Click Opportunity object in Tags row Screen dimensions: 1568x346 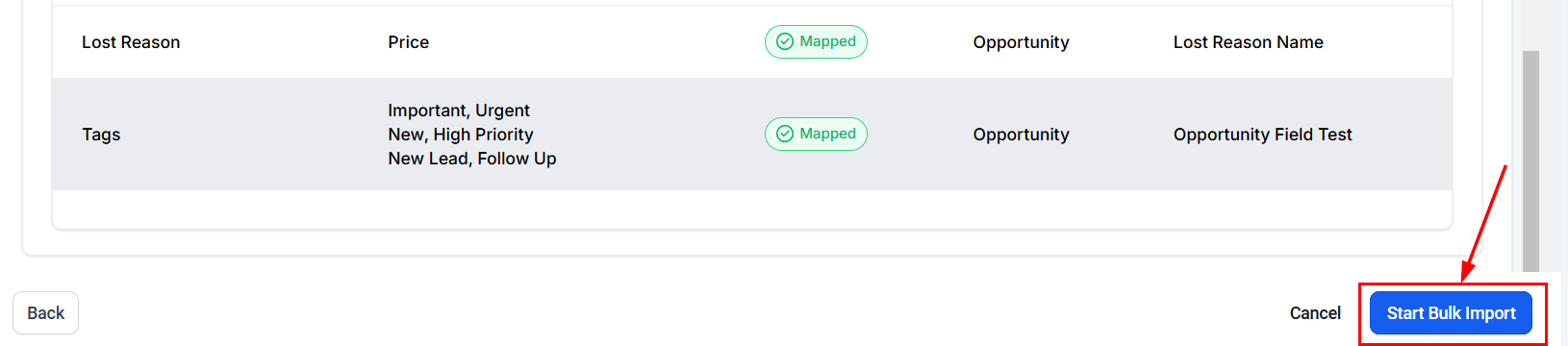coord(1021,135)
